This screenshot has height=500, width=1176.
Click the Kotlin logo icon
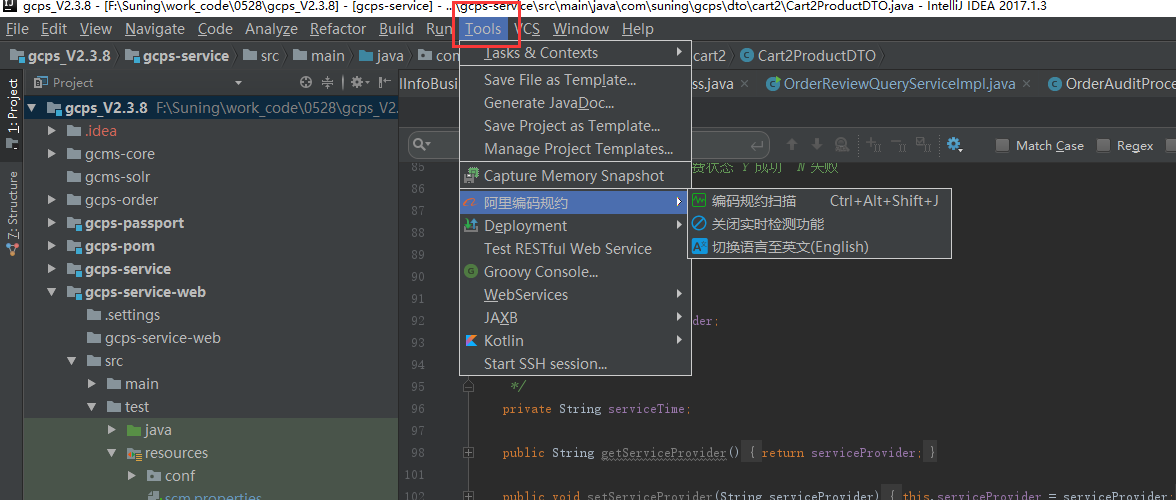tap(471, 340)
